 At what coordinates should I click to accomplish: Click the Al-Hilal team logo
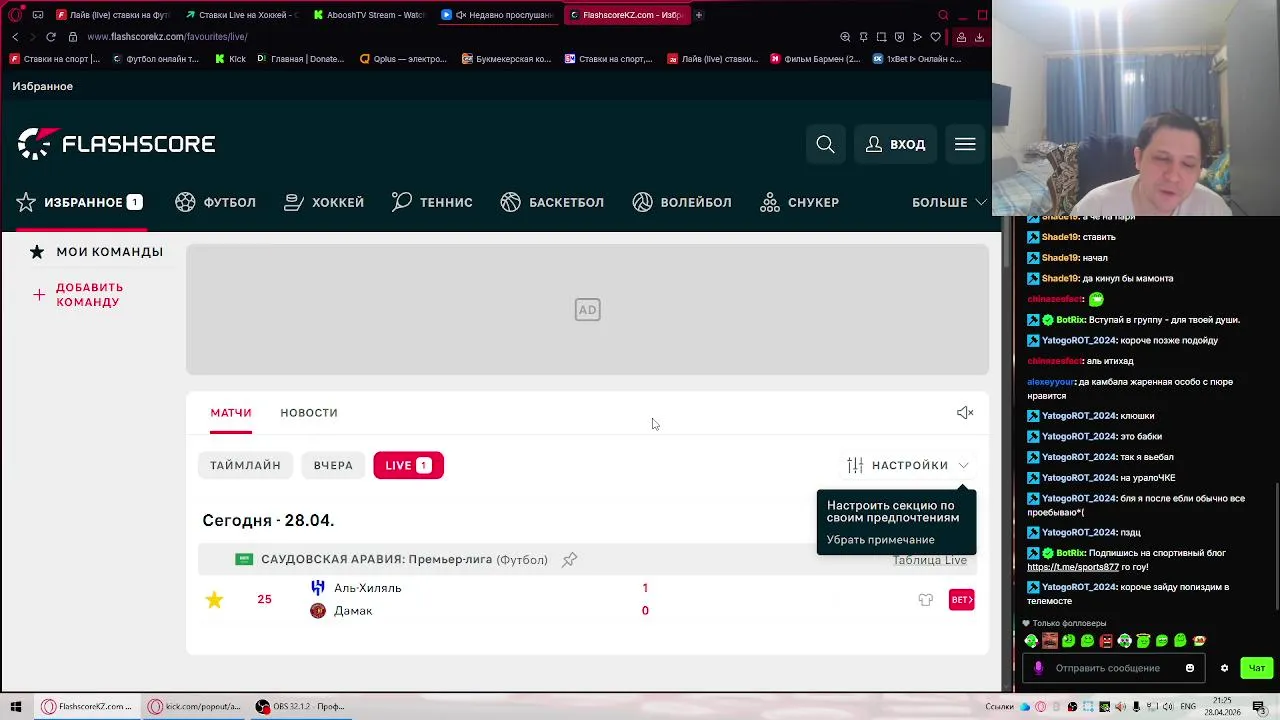(x=318, y=588)
